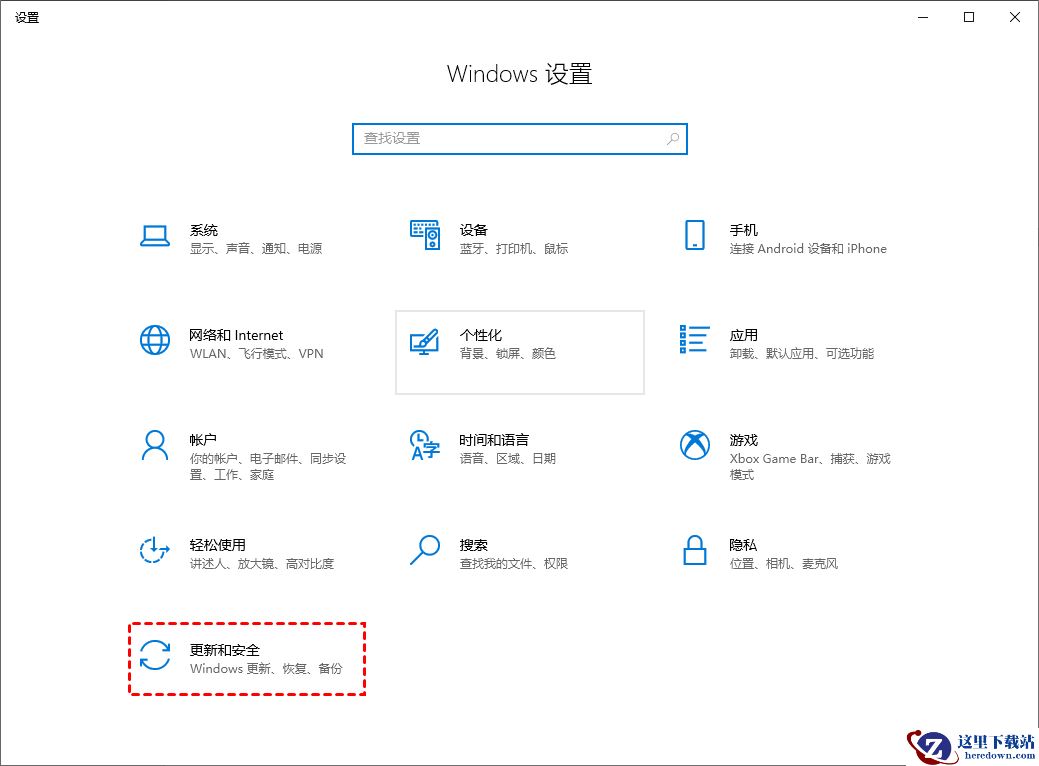Click the text 背景、锁屏、颜色
This screenshot has height=766, width=1039.
(x=508, y=354)
